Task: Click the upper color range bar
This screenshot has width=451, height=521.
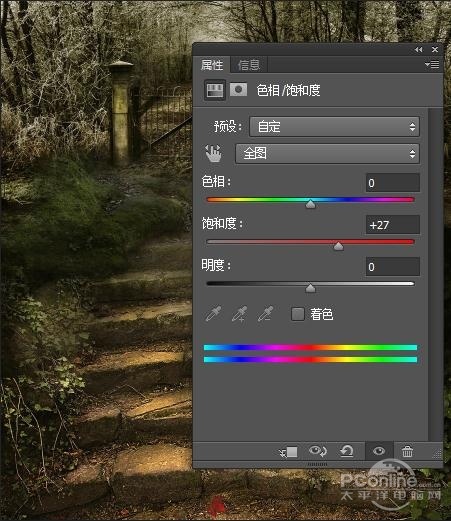Action: [x=310, y=348]
